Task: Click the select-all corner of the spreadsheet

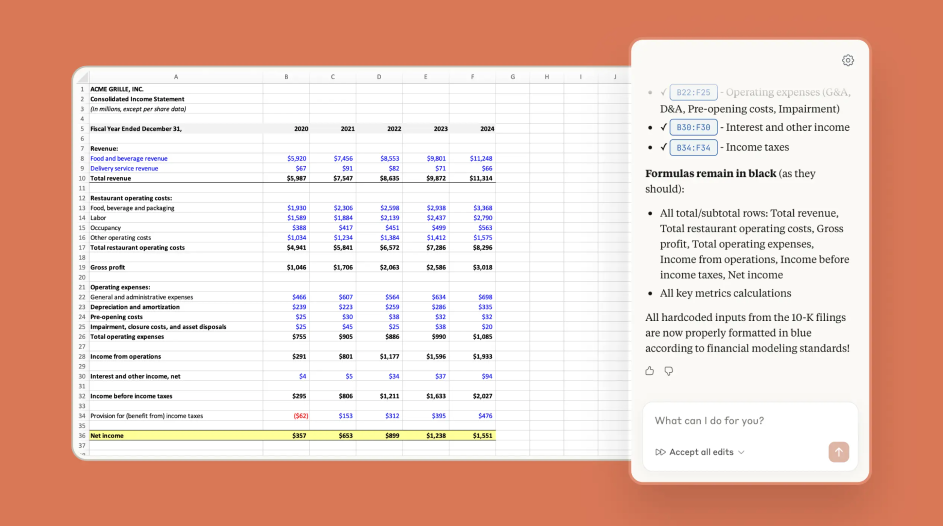Action: [x=81, y=77]
